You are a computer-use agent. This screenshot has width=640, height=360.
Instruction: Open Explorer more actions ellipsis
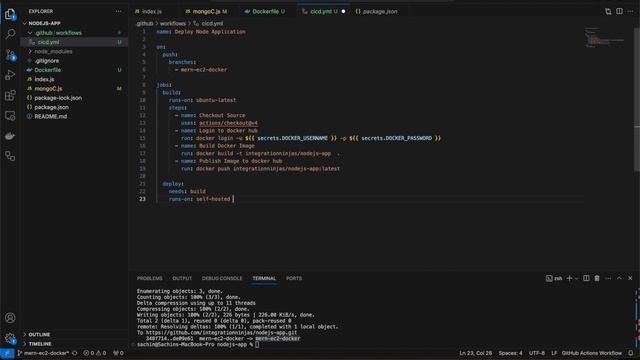click(x=118, y=11)
